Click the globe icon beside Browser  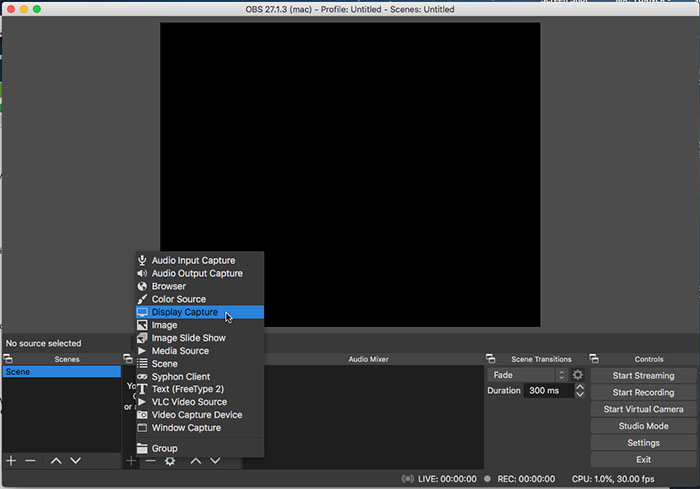pyautogui.click(x=142, y=286)
